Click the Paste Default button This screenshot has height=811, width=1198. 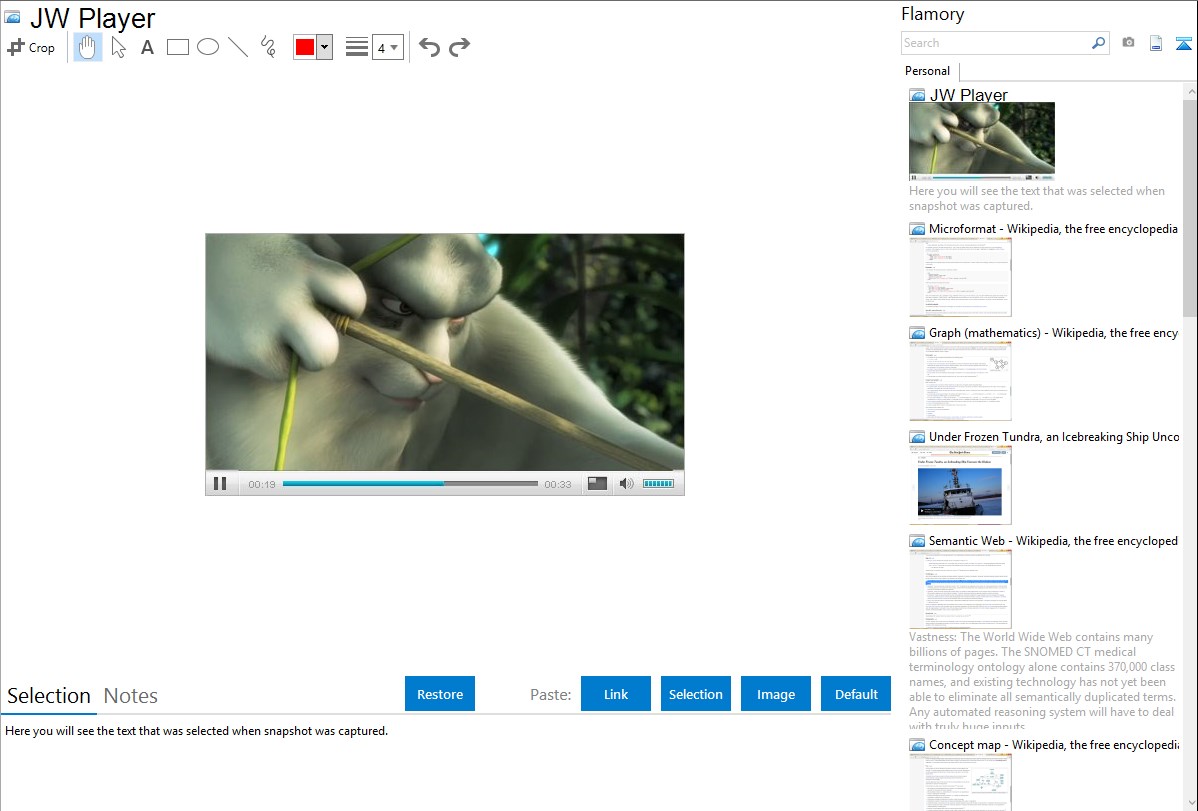tap(856, 693)
